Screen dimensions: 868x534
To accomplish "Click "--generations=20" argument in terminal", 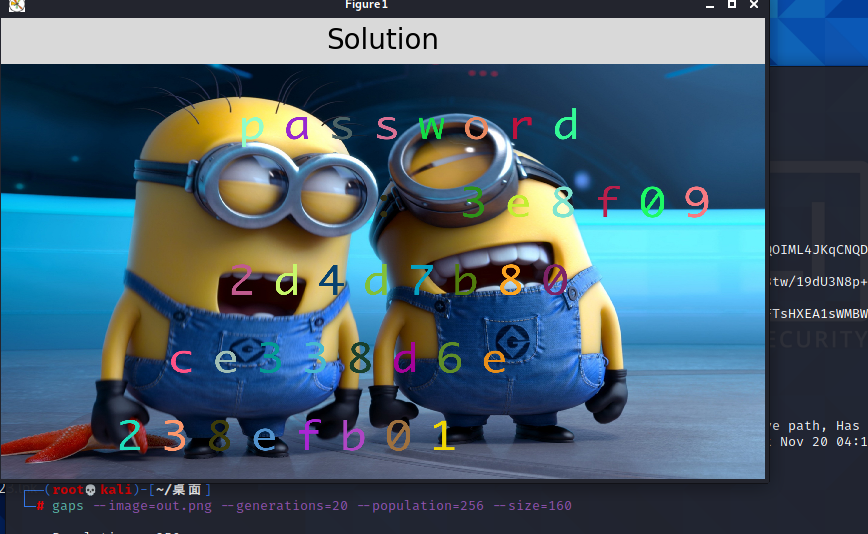I will click(285, 506).
